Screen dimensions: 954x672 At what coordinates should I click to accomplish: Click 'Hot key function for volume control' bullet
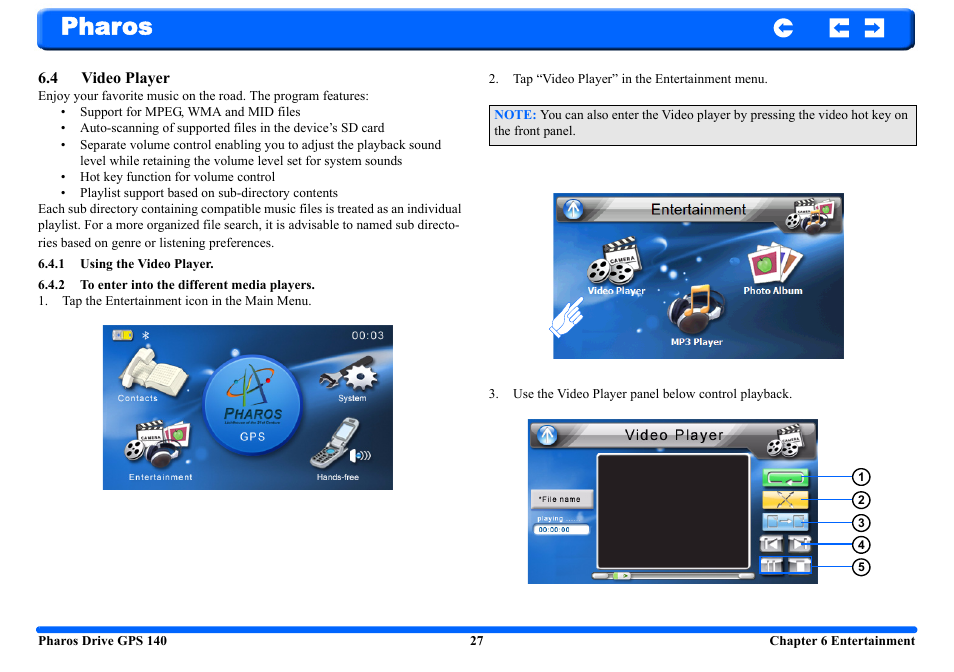[178, 177]
